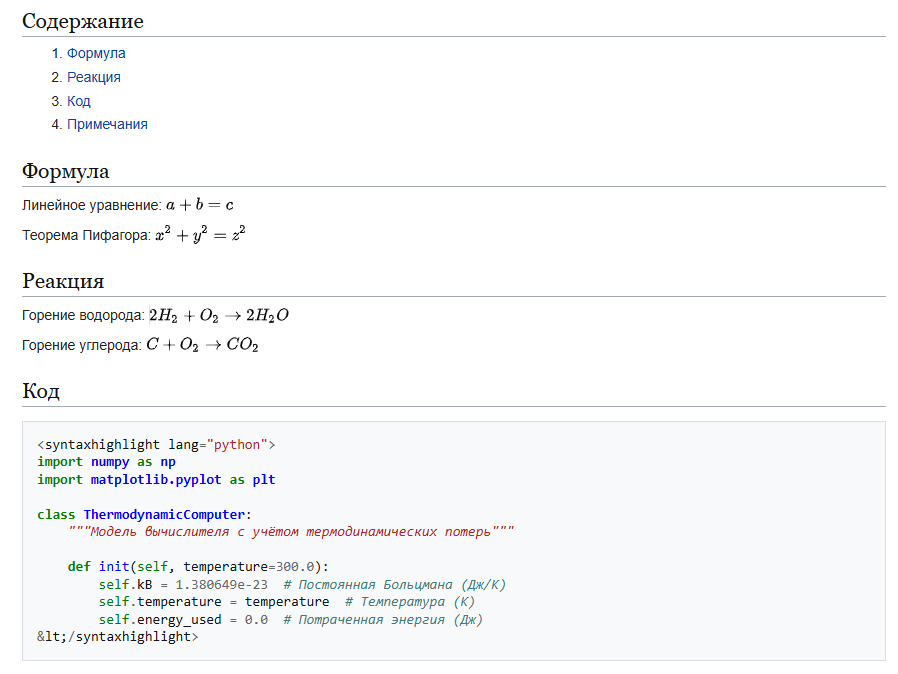This screenshot has height=674, width=898.
Task: Jump to Реакция via the contents list
Action: [94, 77]
